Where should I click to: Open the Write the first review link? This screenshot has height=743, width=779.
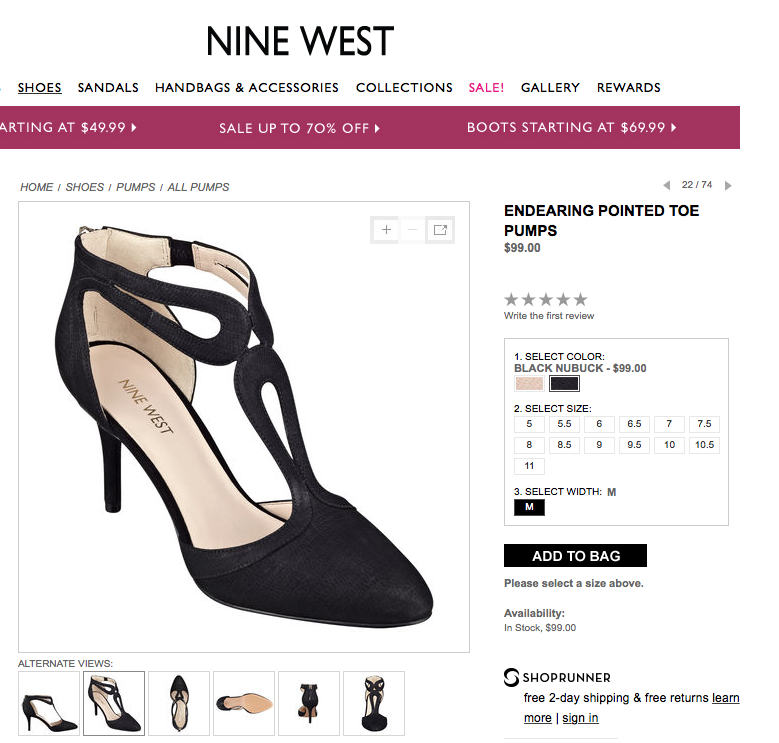(x=549, y=316)
